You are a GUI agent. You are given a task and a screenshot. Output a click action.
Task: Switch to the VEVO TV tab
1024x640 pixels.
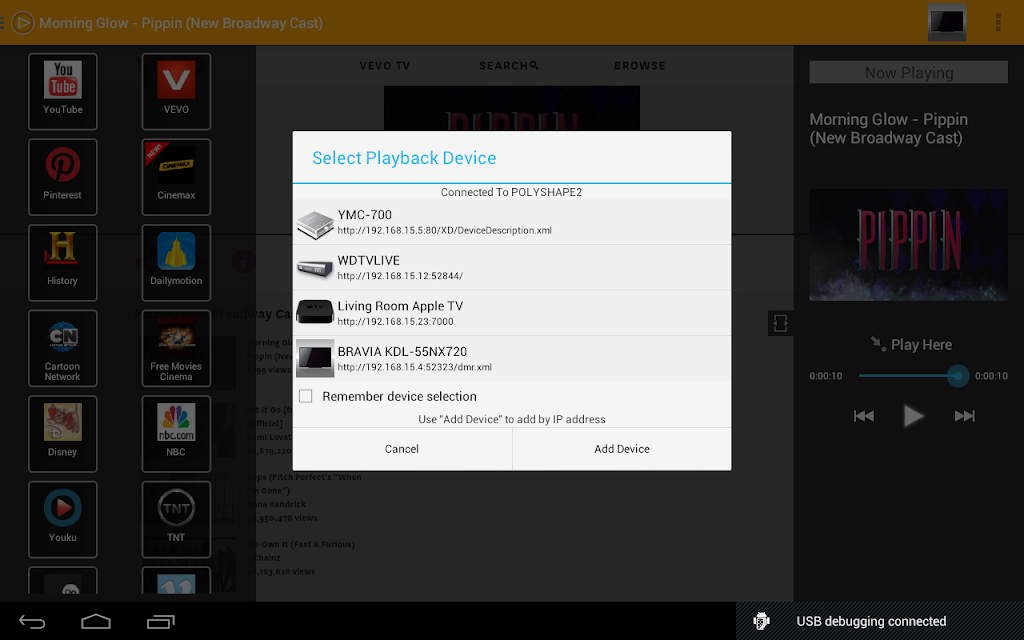coord(385,66)
